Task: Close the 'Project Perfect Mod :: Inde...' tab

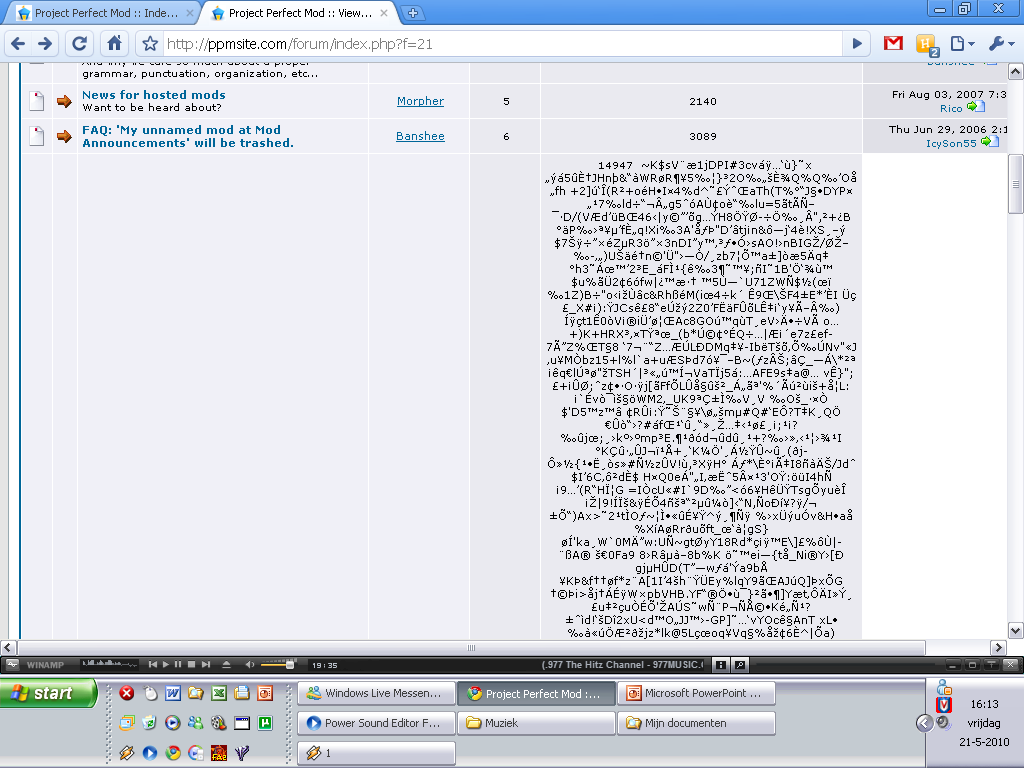Action: [x=190, y=12]
